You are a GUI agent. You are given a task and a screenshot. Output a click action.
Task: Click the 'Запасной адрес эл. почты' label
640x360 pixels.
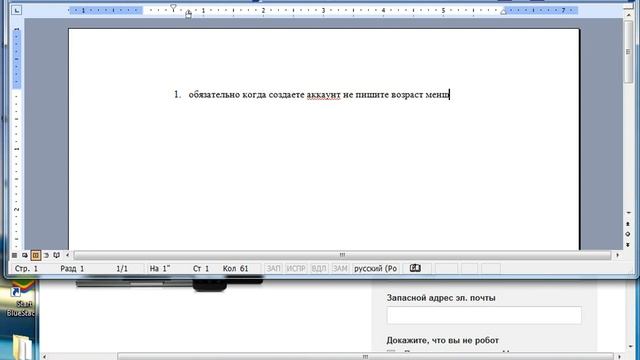[441, 298]
